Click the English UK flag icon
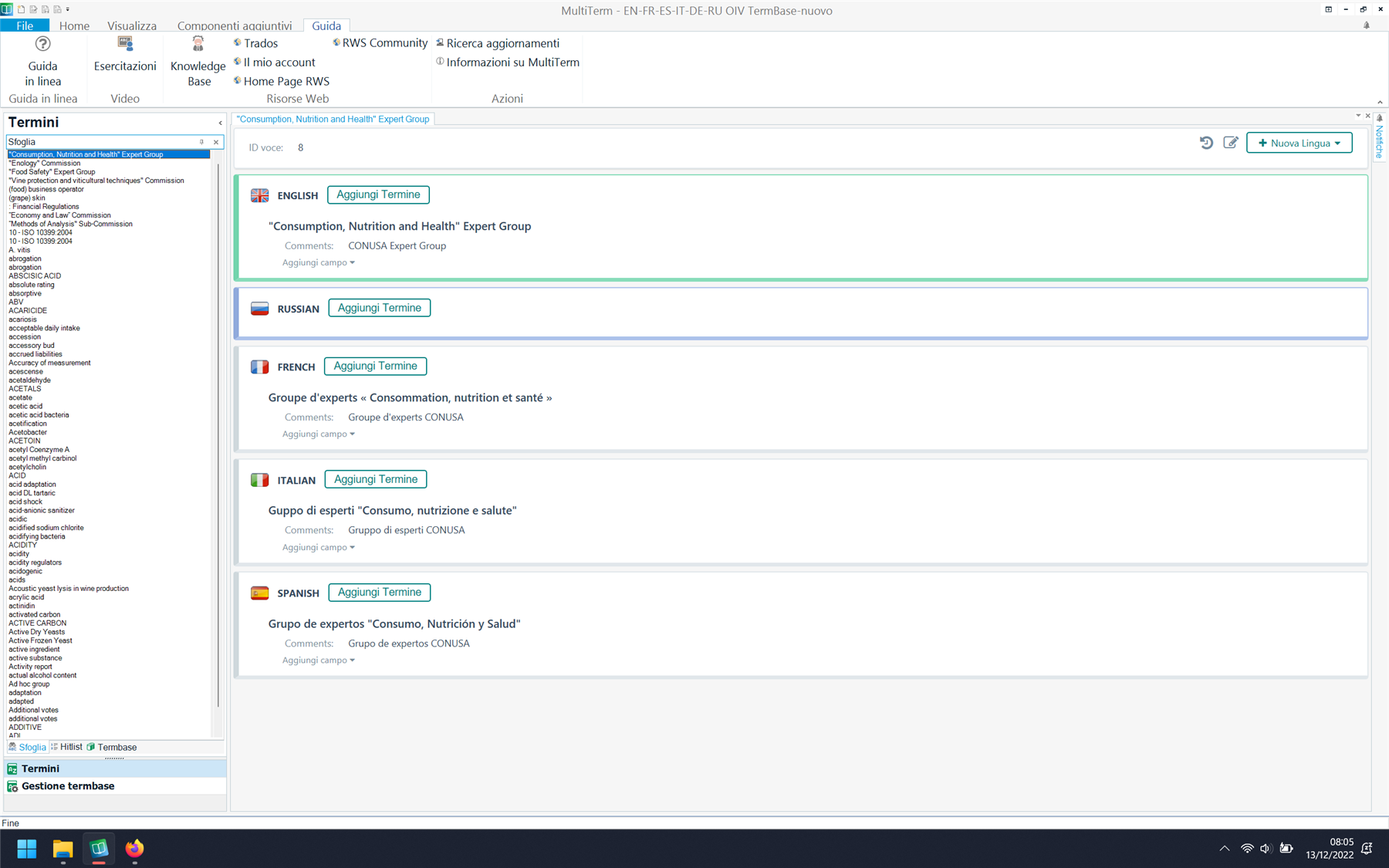Viewport: 1389px width, 868px height. pyautogui.click(x=260, y=195)
